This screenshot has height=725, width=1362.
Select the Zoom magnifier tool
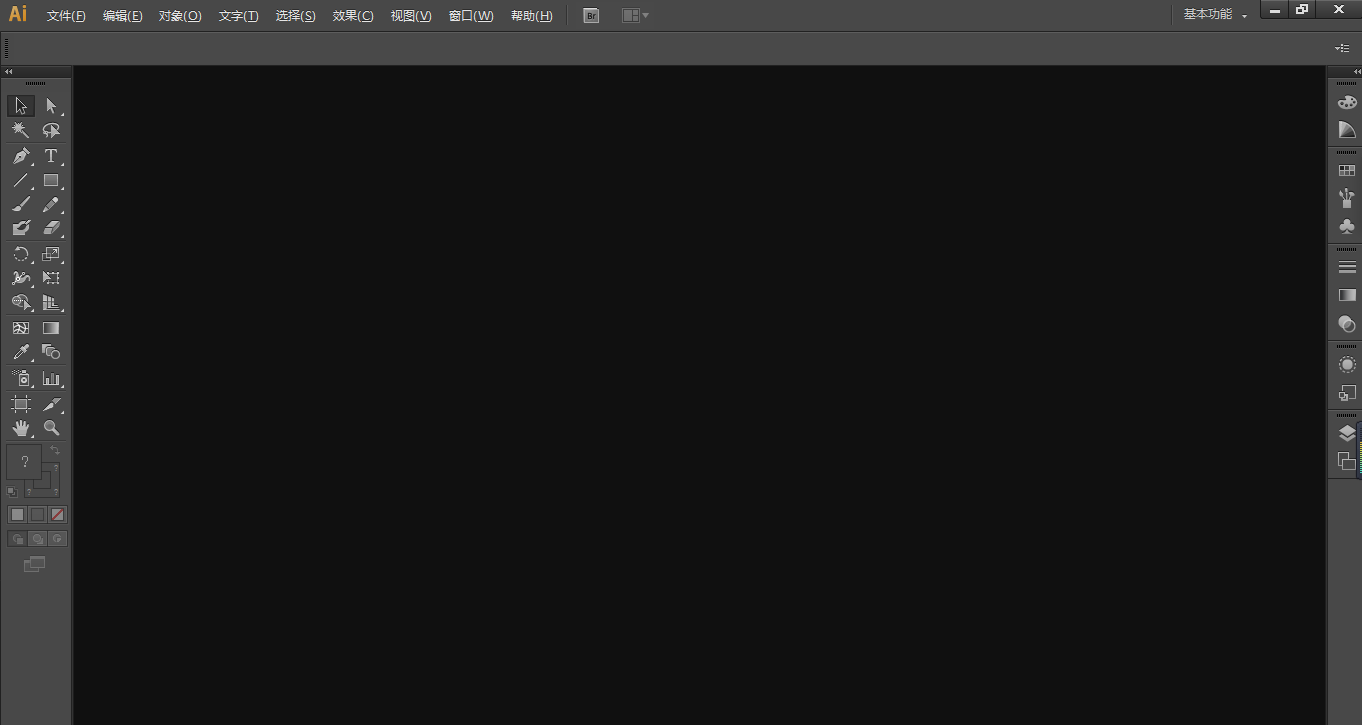click(51, 428)
